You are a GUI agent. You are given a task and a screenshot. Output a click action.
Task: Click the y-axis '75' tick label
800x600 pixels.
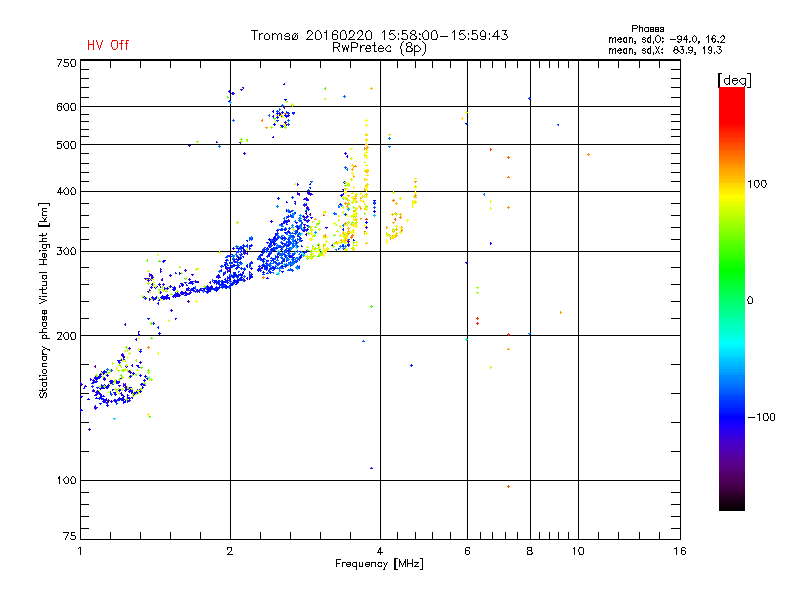click(x=70, y=536)
